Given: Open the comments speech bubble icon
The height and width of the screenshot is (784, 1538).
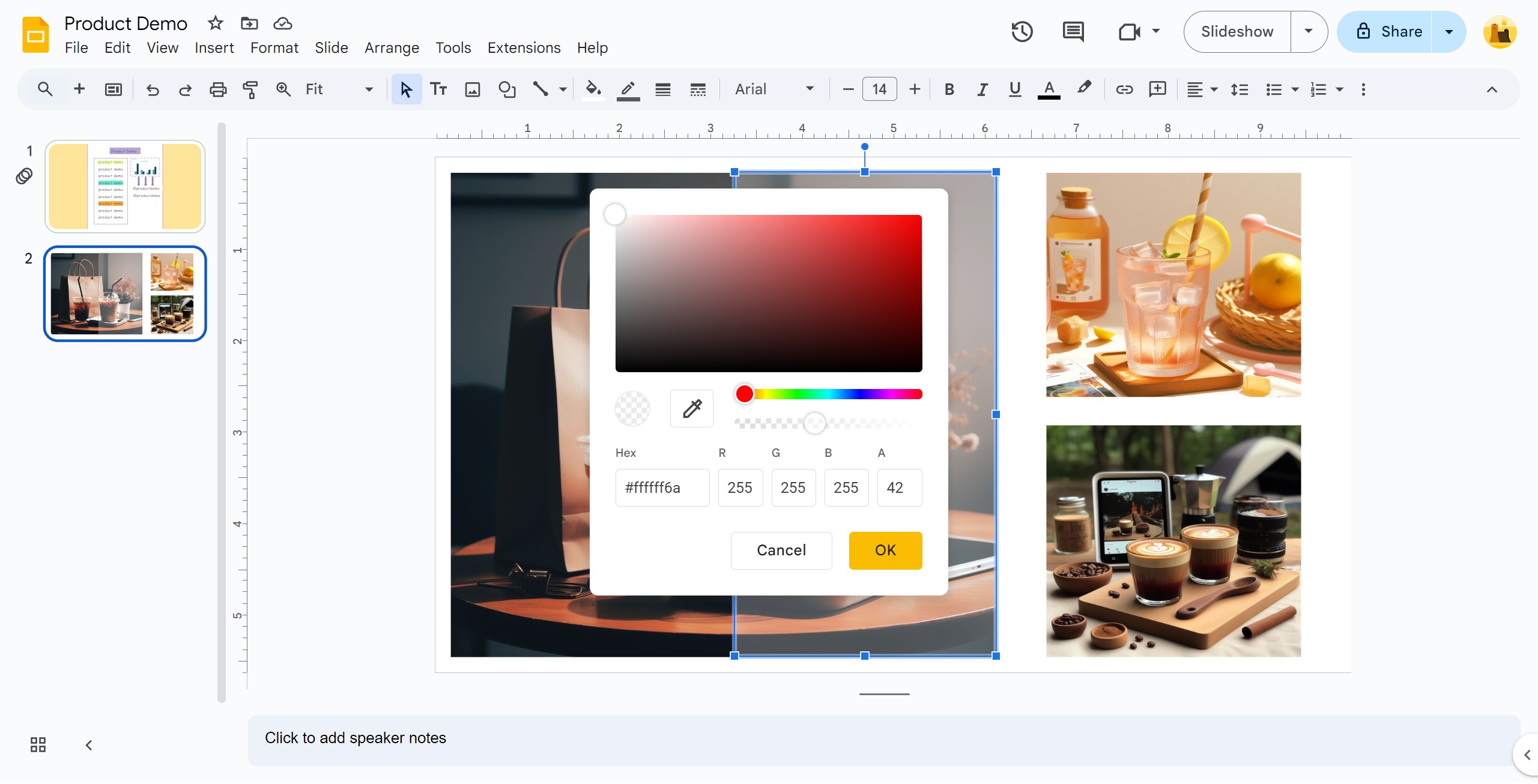Looking at the screenshot, I should point(1073,32).
